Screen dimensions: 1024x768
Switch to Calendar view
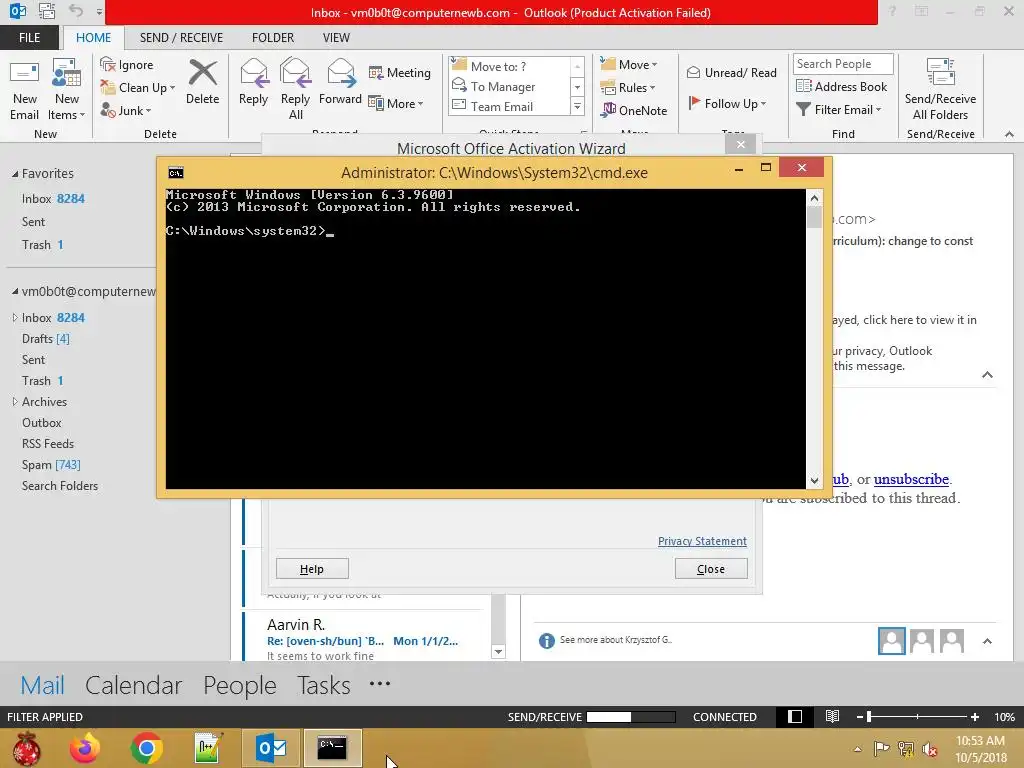pos(133,685)
